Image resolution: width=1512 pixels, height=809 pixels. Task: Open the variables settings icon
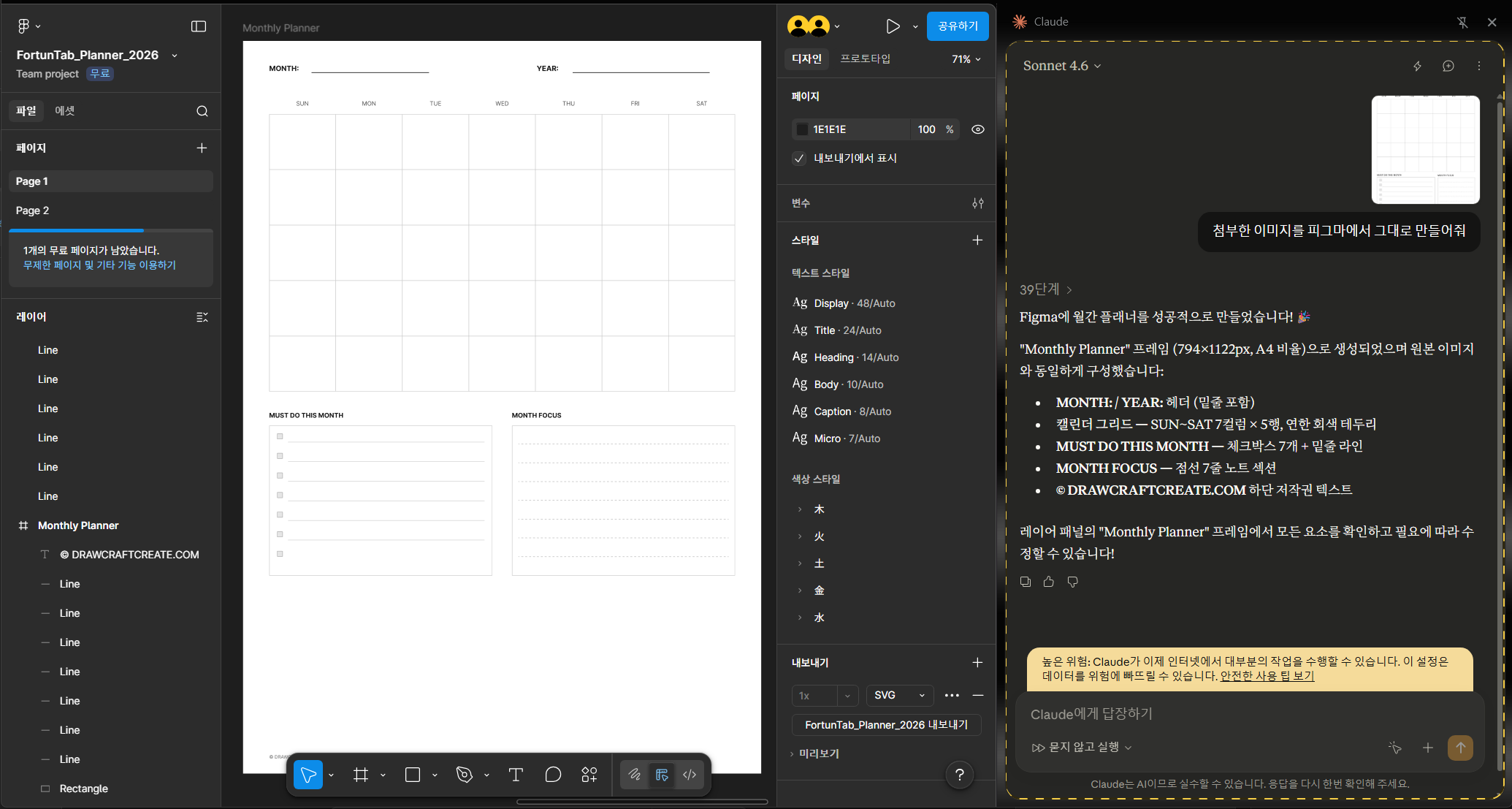pos(978,203)
